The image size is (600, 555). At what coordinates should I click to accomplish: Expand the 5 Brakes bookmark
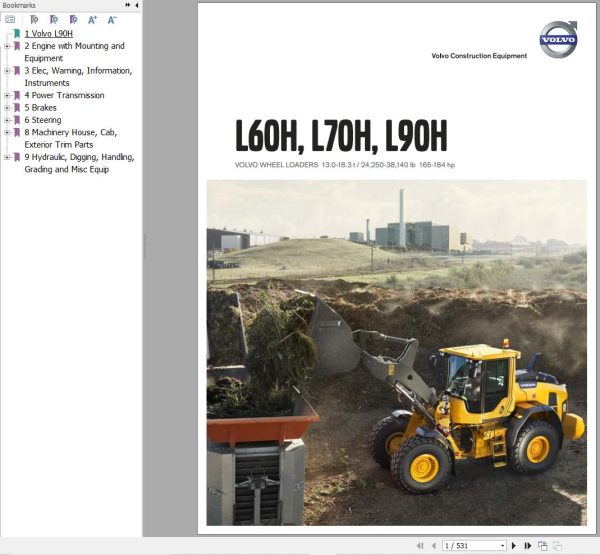click(x=7, y=108)
